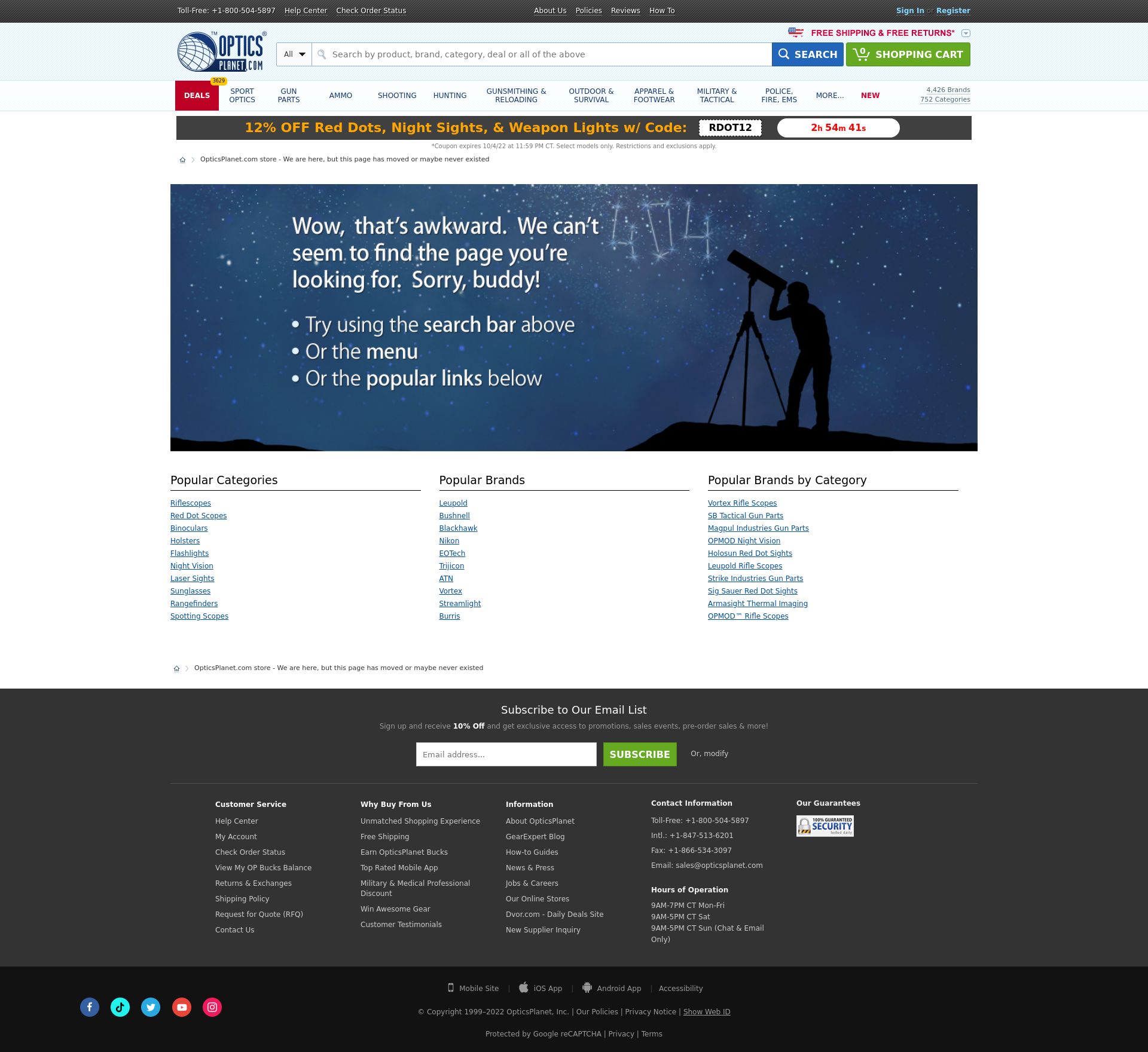Open the Facebook social icon

[x=90, y=1007]
